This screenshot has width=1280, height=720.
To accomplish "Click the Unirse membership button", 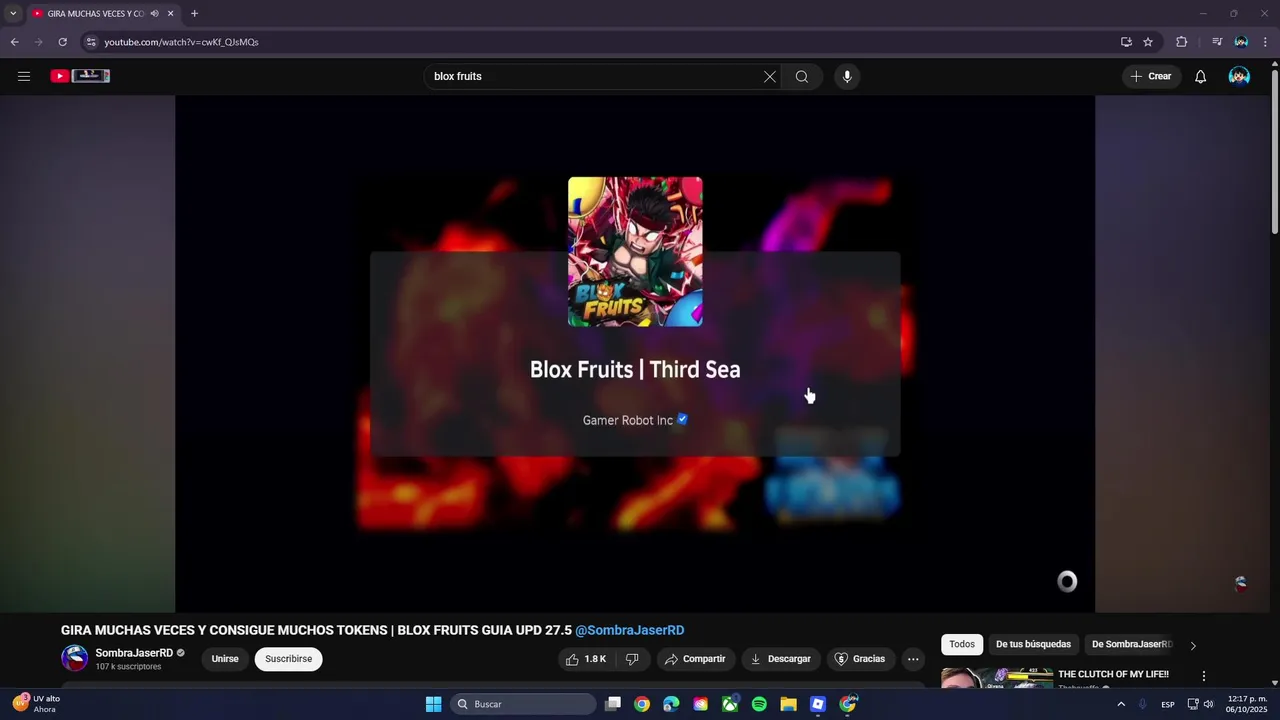I will (225, 659).
